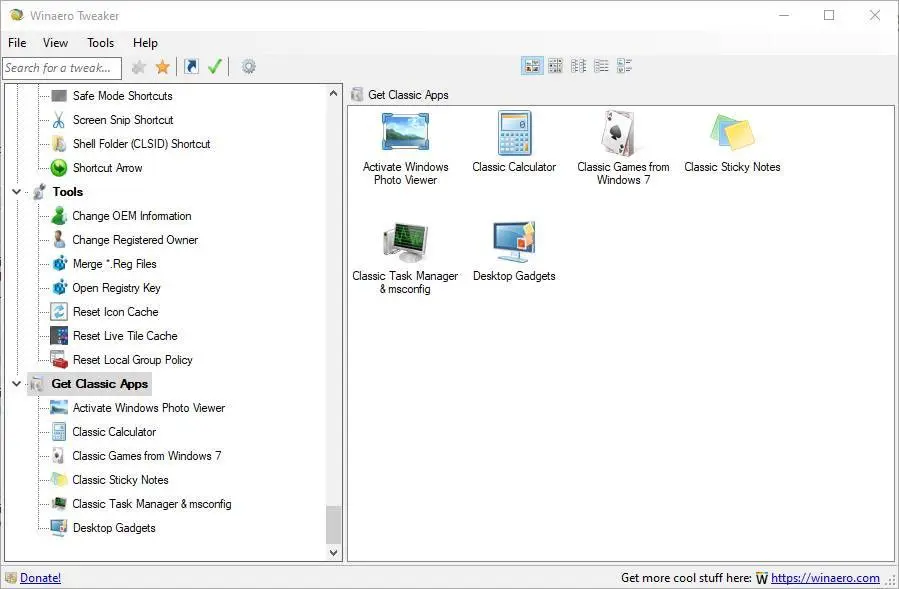Open Classic Sticky Notes large icon
Viewport: 899px width, 589px height.
pos(732,132)
